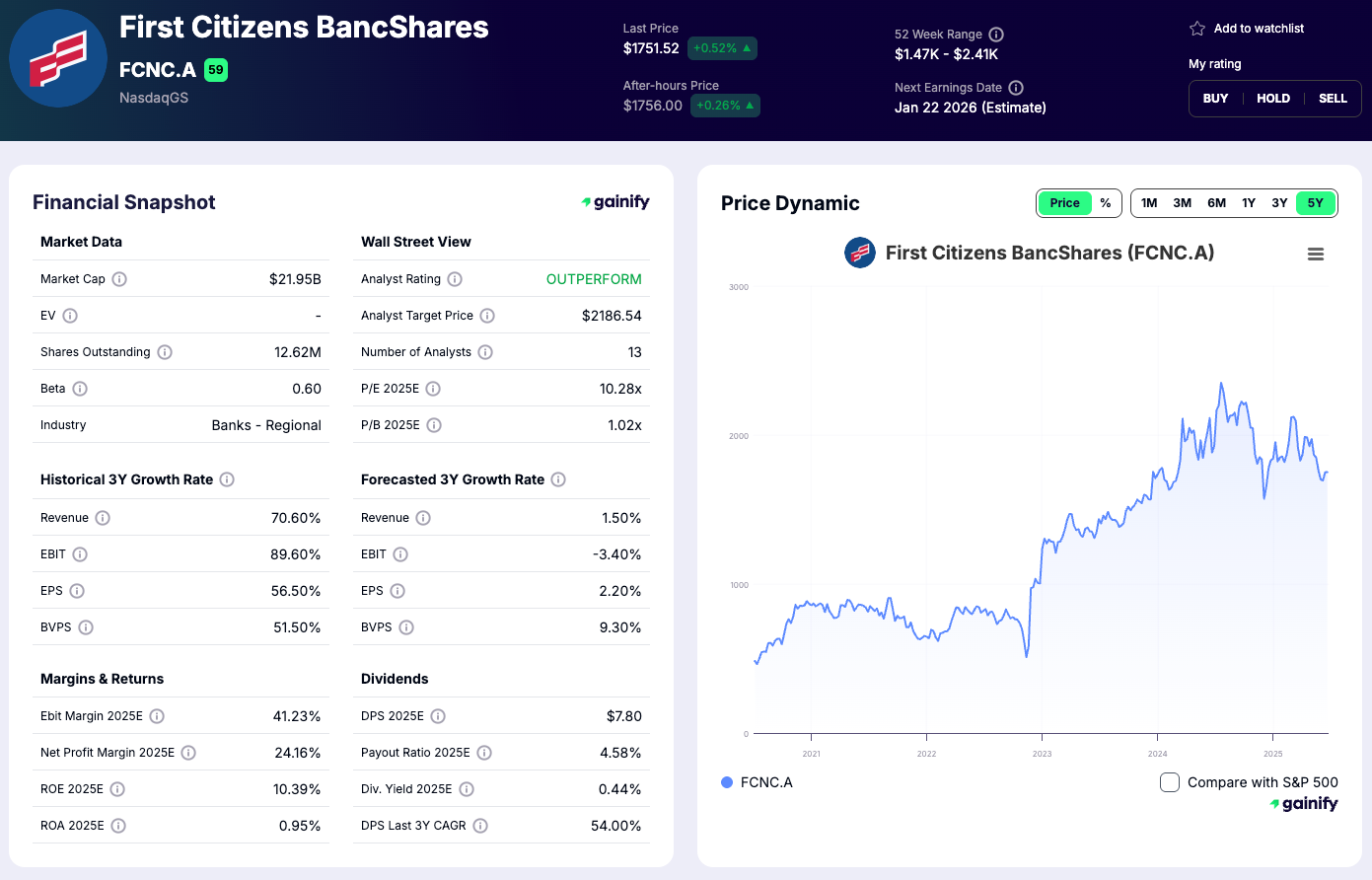The width and height of the screenshot is (1372, 880).
Task: Select Price display mode
Action: tap(1064, 202)
